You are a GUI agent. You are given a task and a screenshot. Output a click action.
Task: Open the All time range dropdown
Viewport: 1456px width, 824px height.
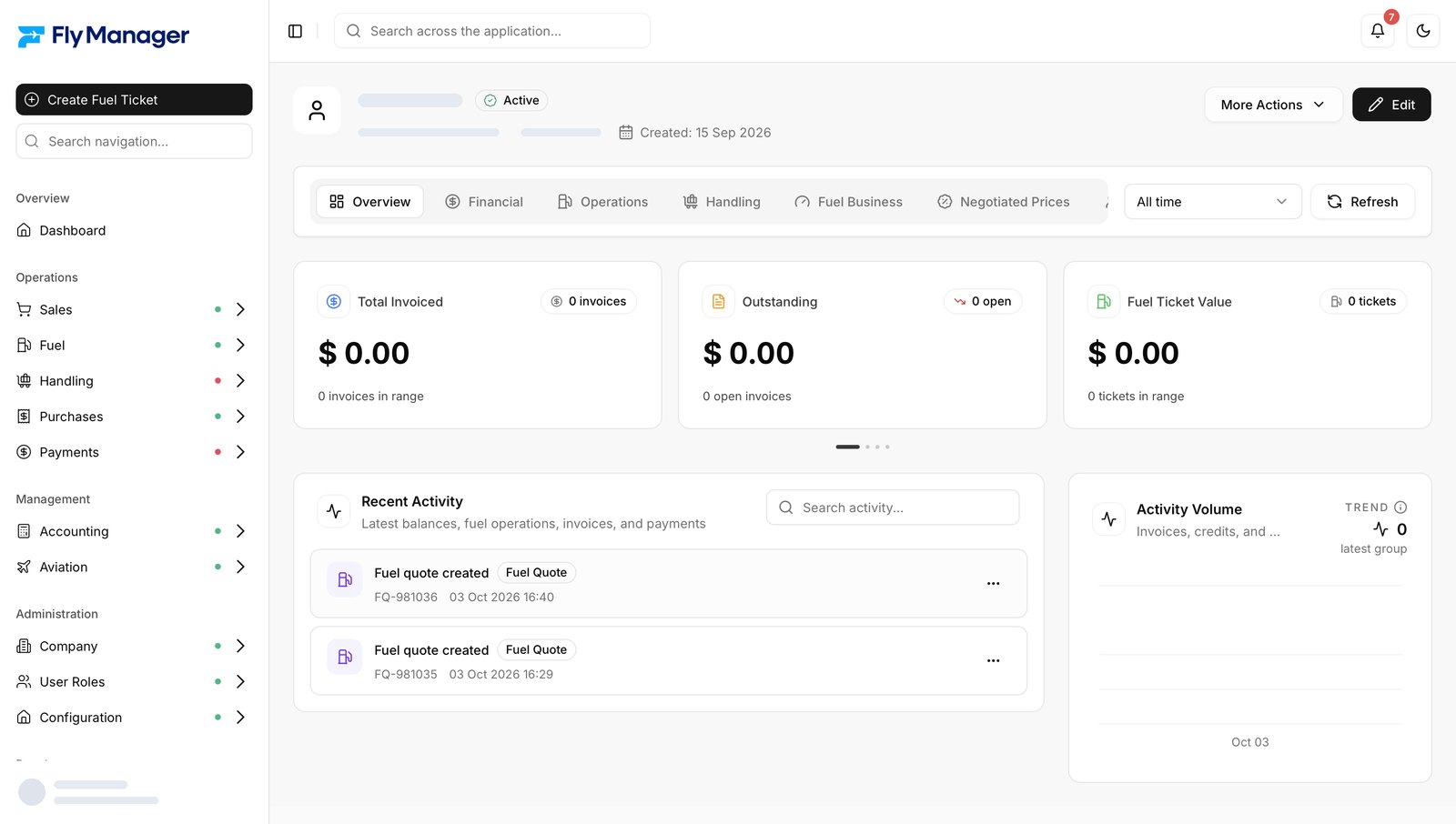coord(1212,202)
